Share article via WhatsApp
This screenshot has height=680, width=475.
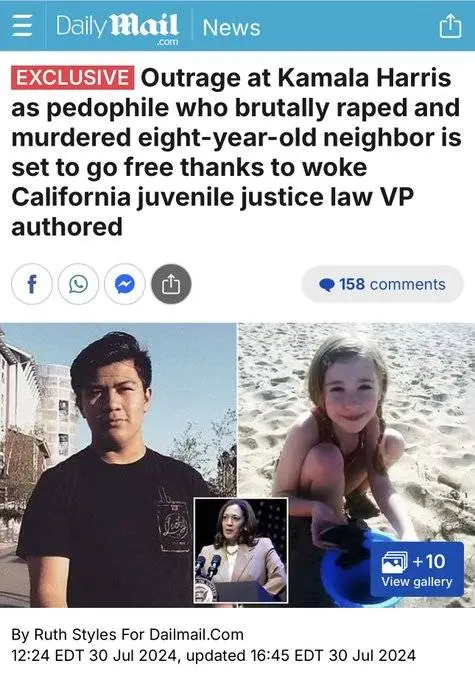coord(78,284)
